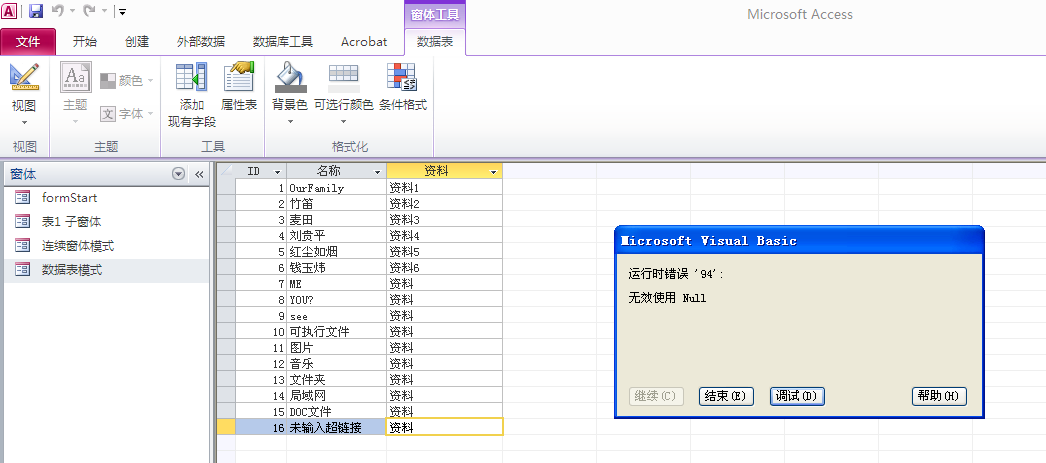Viewport: 1046px width, 463px height.
Task: Click the Background Color (背景色) paint bucket
Action: 290,78
